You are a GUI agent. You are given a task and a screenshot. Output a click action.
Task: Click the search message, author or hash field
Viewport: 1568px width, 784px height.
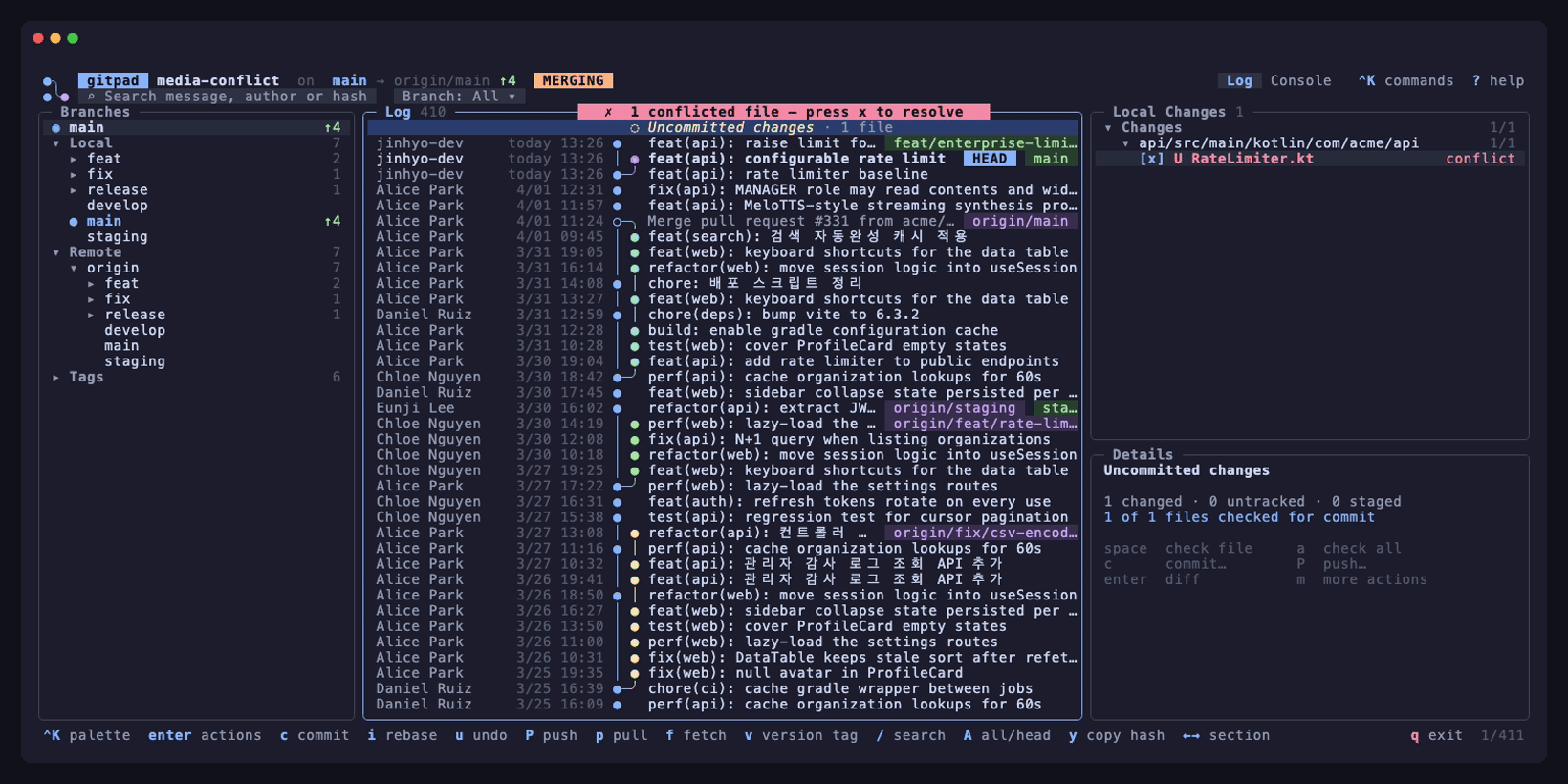click(x=228, y=97)
